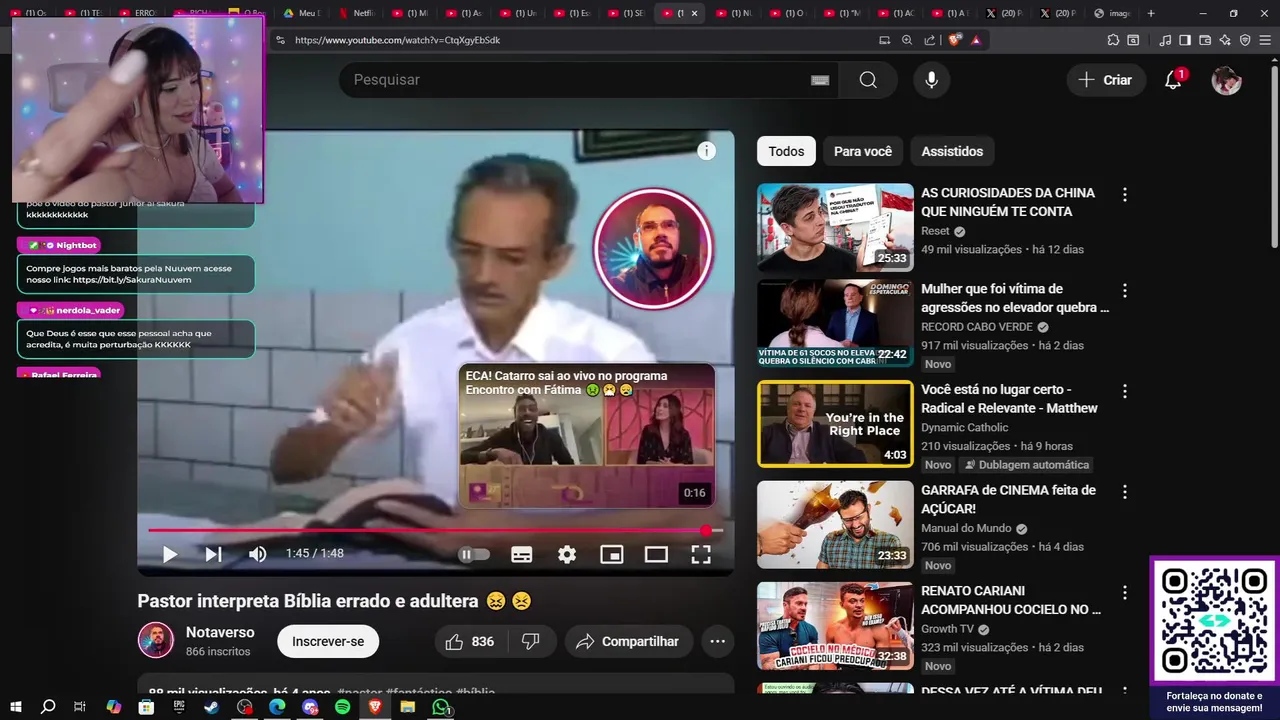Screen dimensions: 1280x720
Task: Open RENATO CARIANI ACOMPANHOU COCIELO title
Action: [1011, 599]
